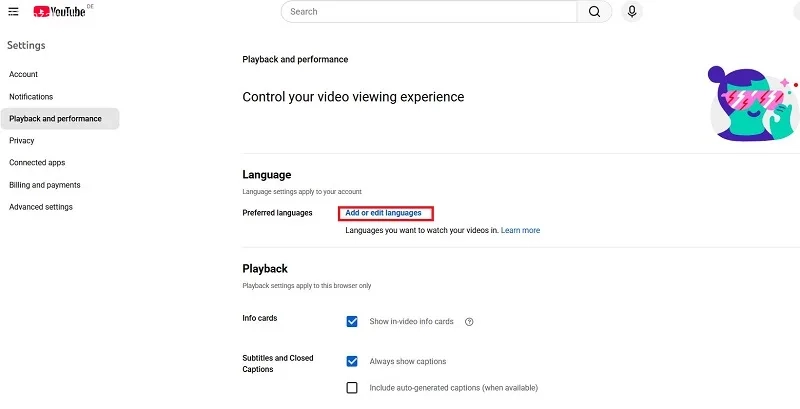Open Account settings section

click(23, 74)
